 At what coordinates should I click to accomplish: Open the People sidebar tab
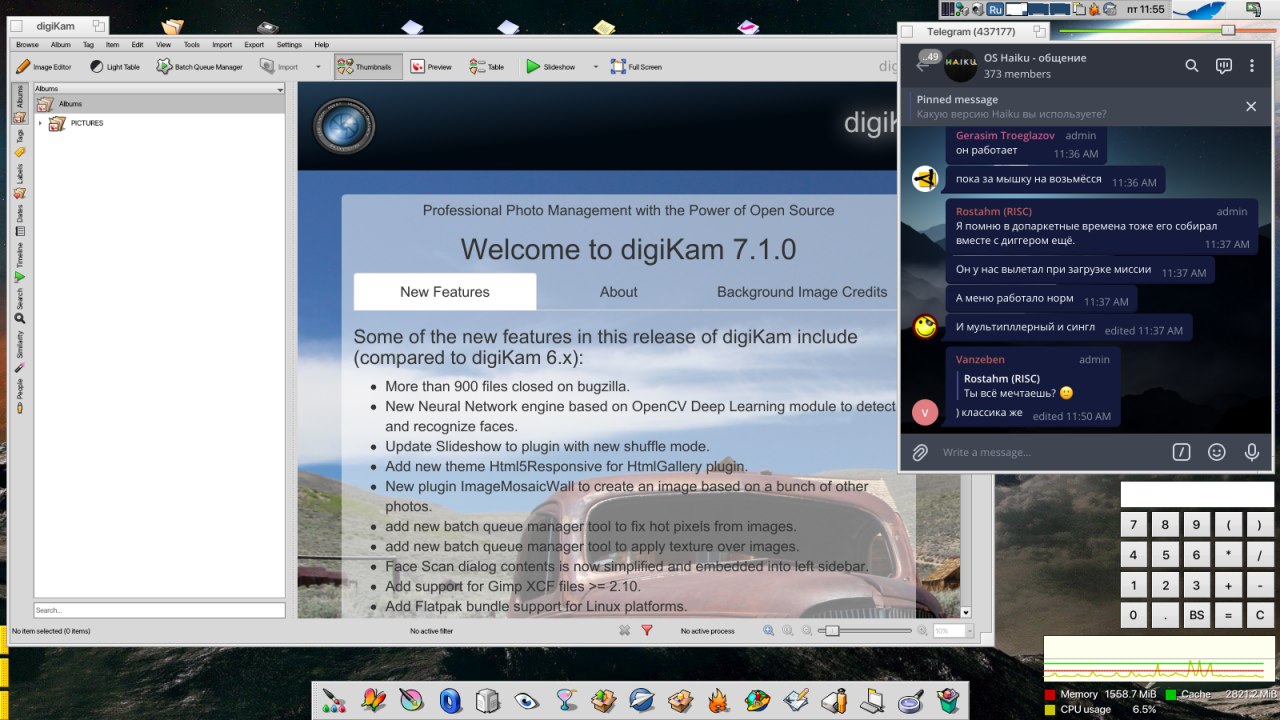click(x=19, y=395)
